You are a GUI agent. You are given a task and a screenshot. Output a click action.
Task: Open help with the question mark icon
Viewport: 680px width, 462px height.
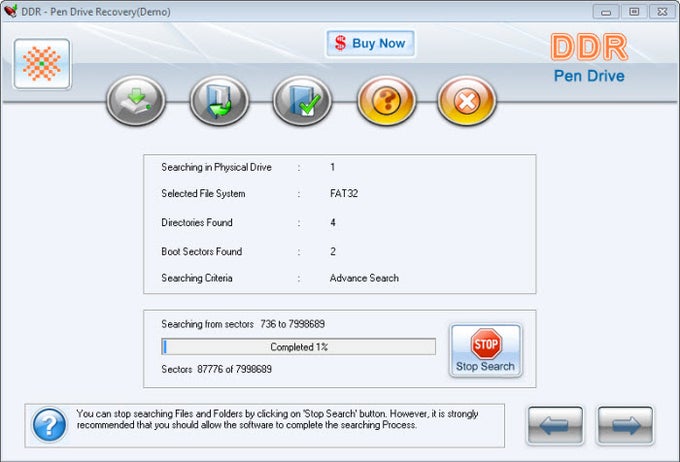coord(386,101)
